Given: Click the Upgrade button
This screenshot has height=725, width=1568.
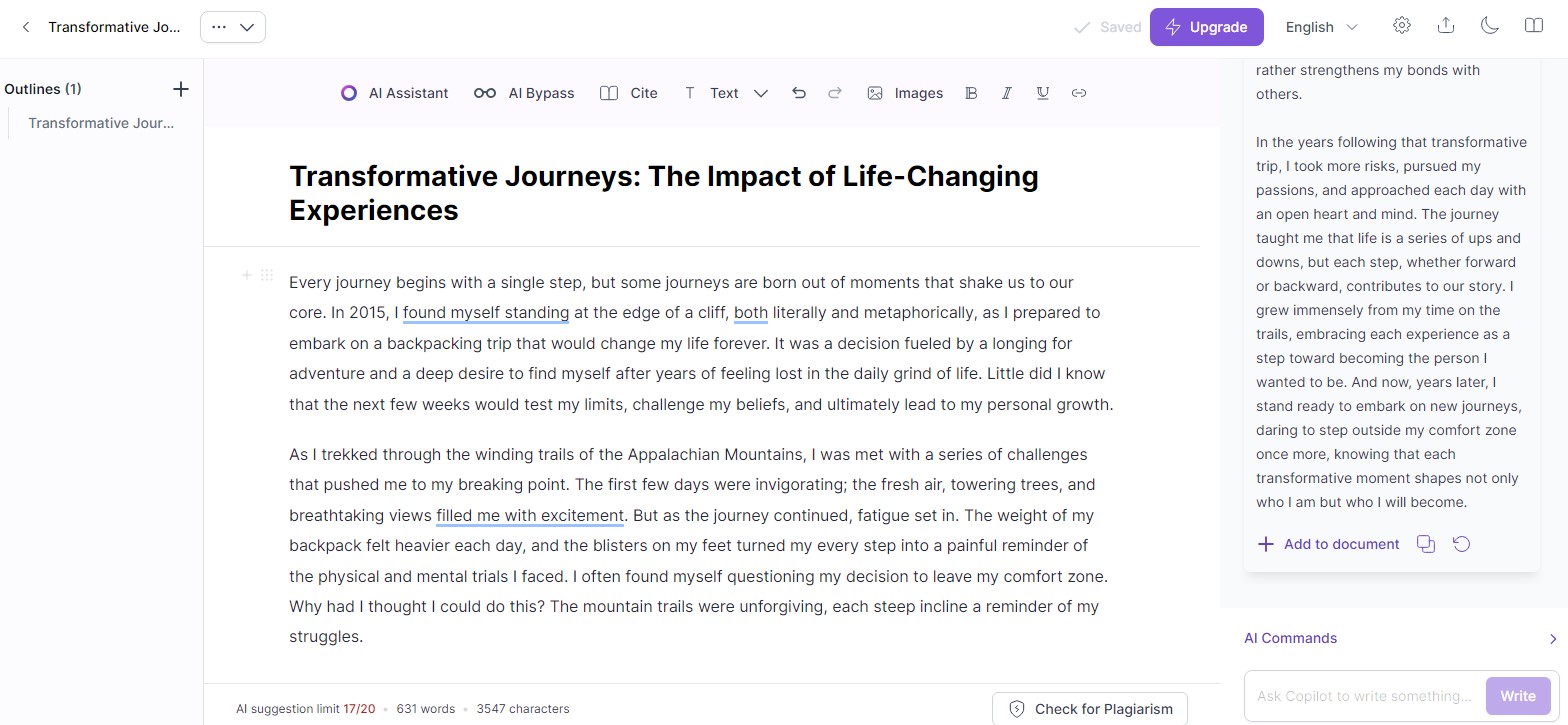Looking at the screenshot, I should pyautogui.click(x=1206, y=27).
